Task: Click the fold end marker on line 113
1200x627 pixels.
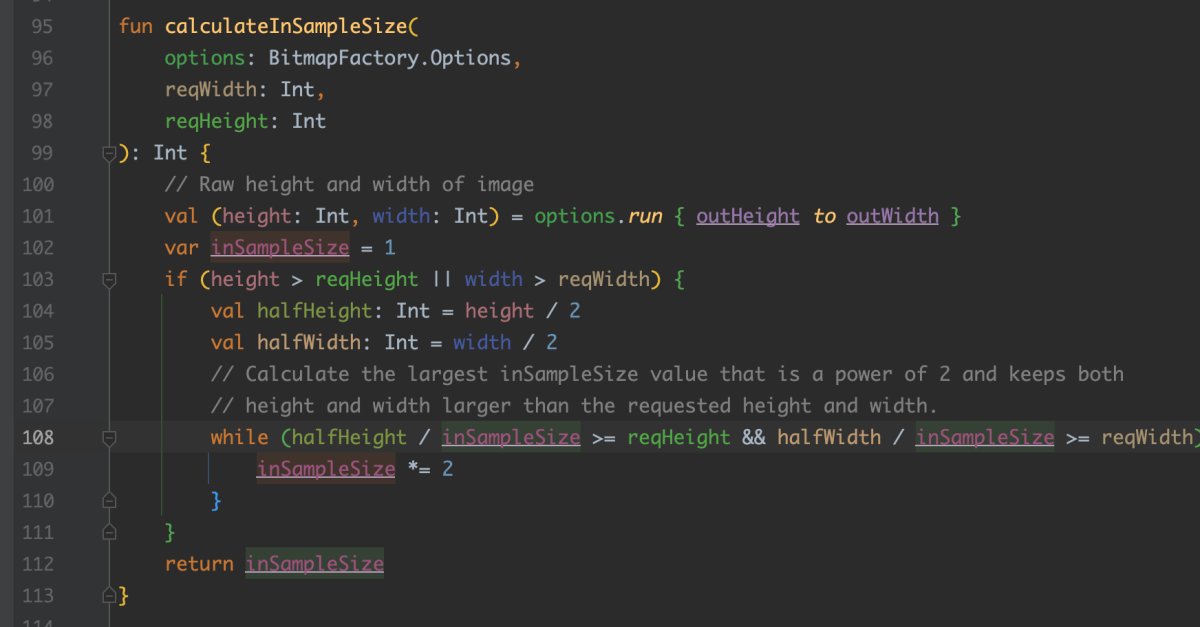Action: click(109, 596)
